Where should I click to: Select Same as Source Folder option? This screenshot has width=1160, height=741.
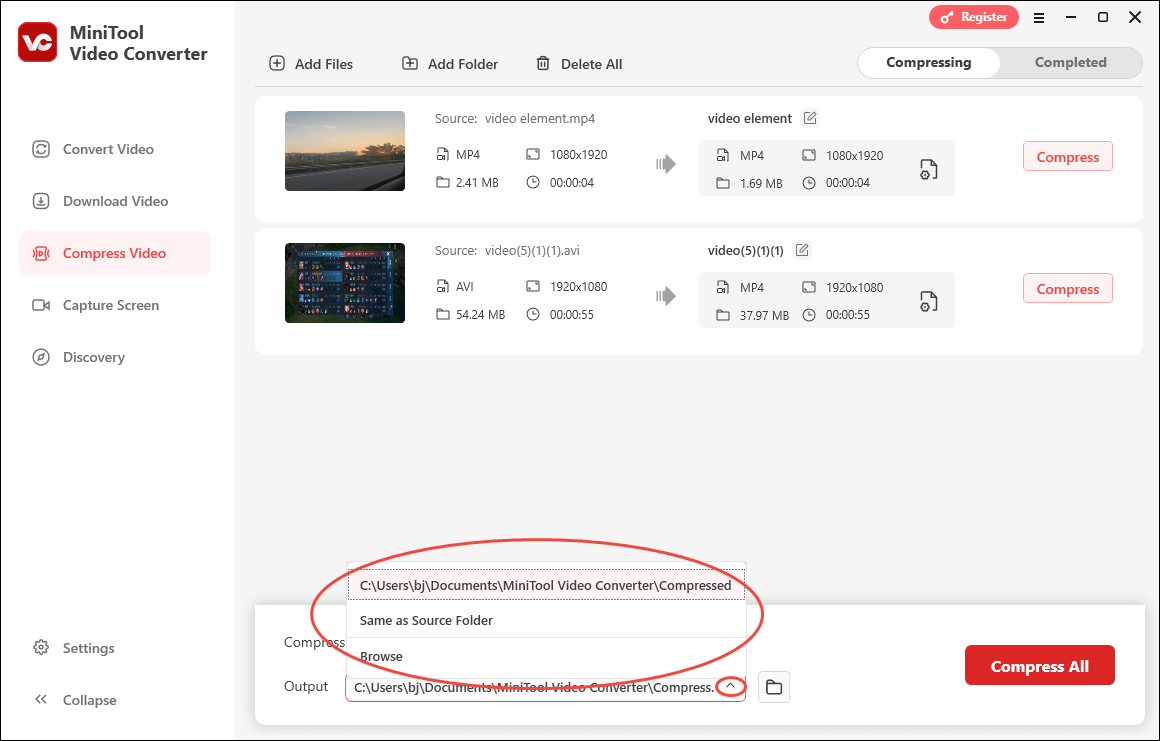(546, 620)
